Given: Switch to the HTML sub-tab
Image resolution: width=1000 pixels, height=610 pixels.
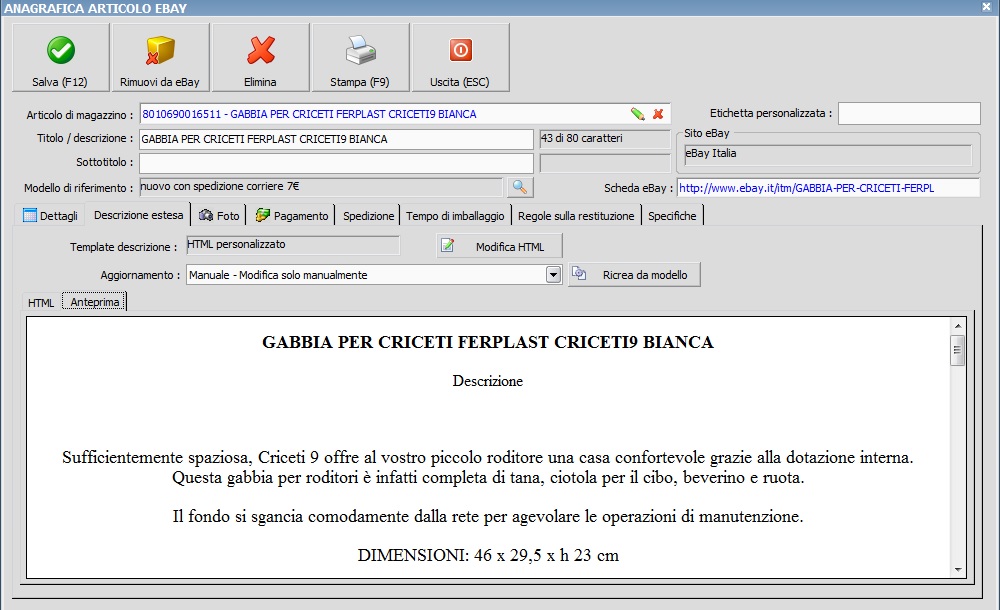Looking at the screenshot, I should (x=41, y=302).
